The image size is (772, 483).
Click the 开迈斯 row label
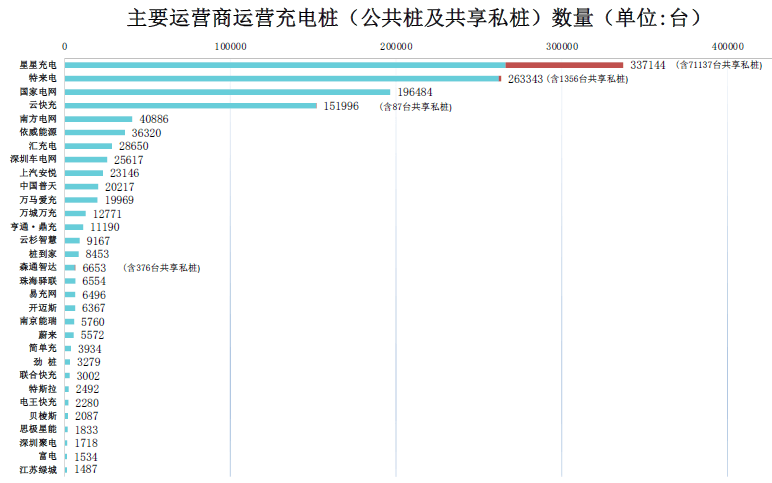tap(43, 308)
